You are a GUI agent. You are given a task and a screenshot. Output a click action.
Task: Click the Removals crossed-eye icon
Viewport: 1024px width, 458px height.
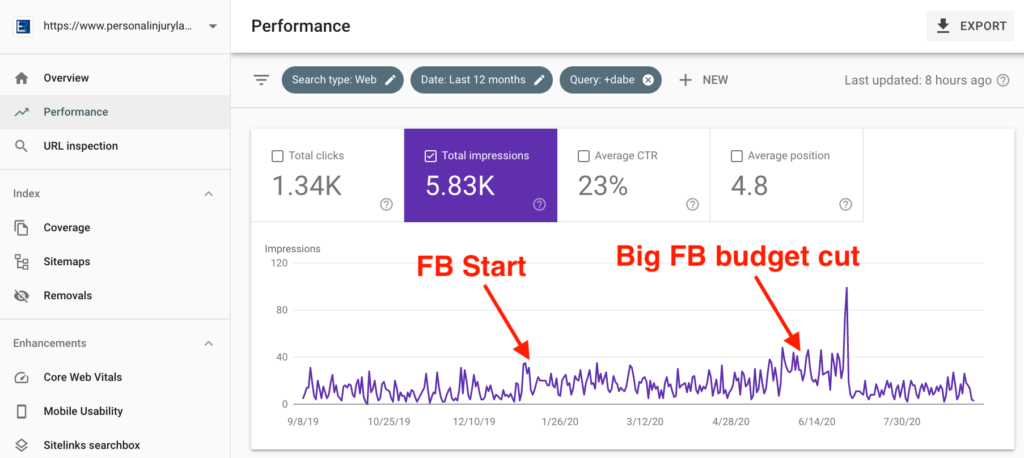(21, 295)
